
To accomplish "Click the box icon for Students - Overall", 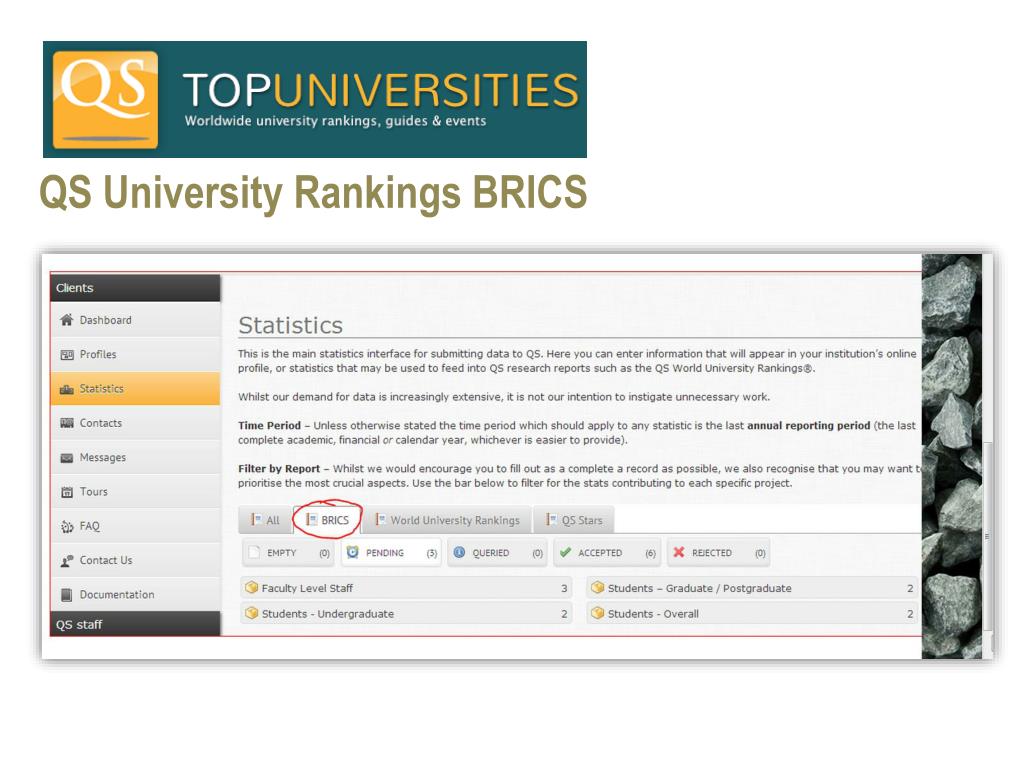I will (597, 613).
